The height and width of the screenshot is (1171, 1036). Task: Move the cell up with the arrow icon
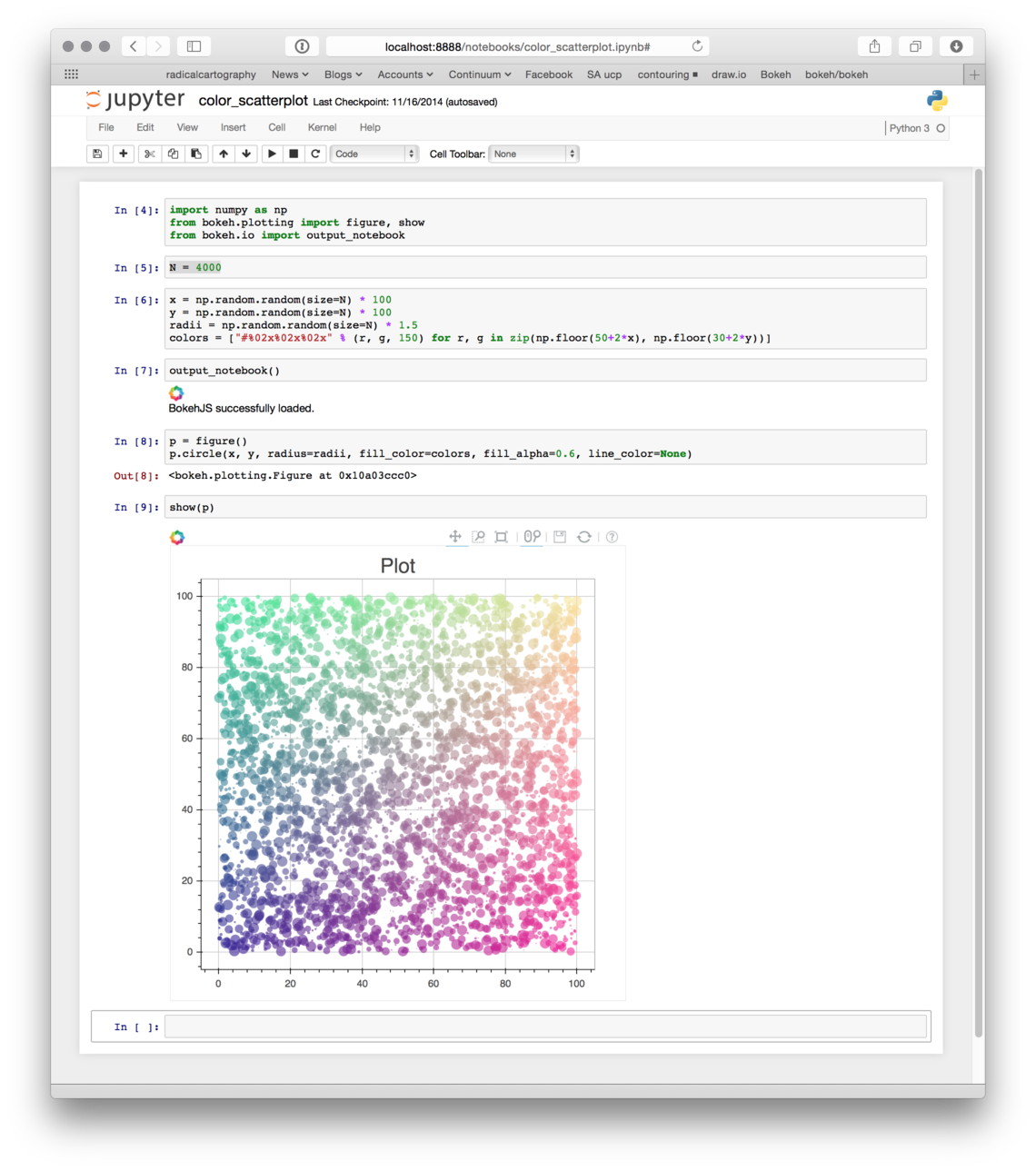coord(224,154)
